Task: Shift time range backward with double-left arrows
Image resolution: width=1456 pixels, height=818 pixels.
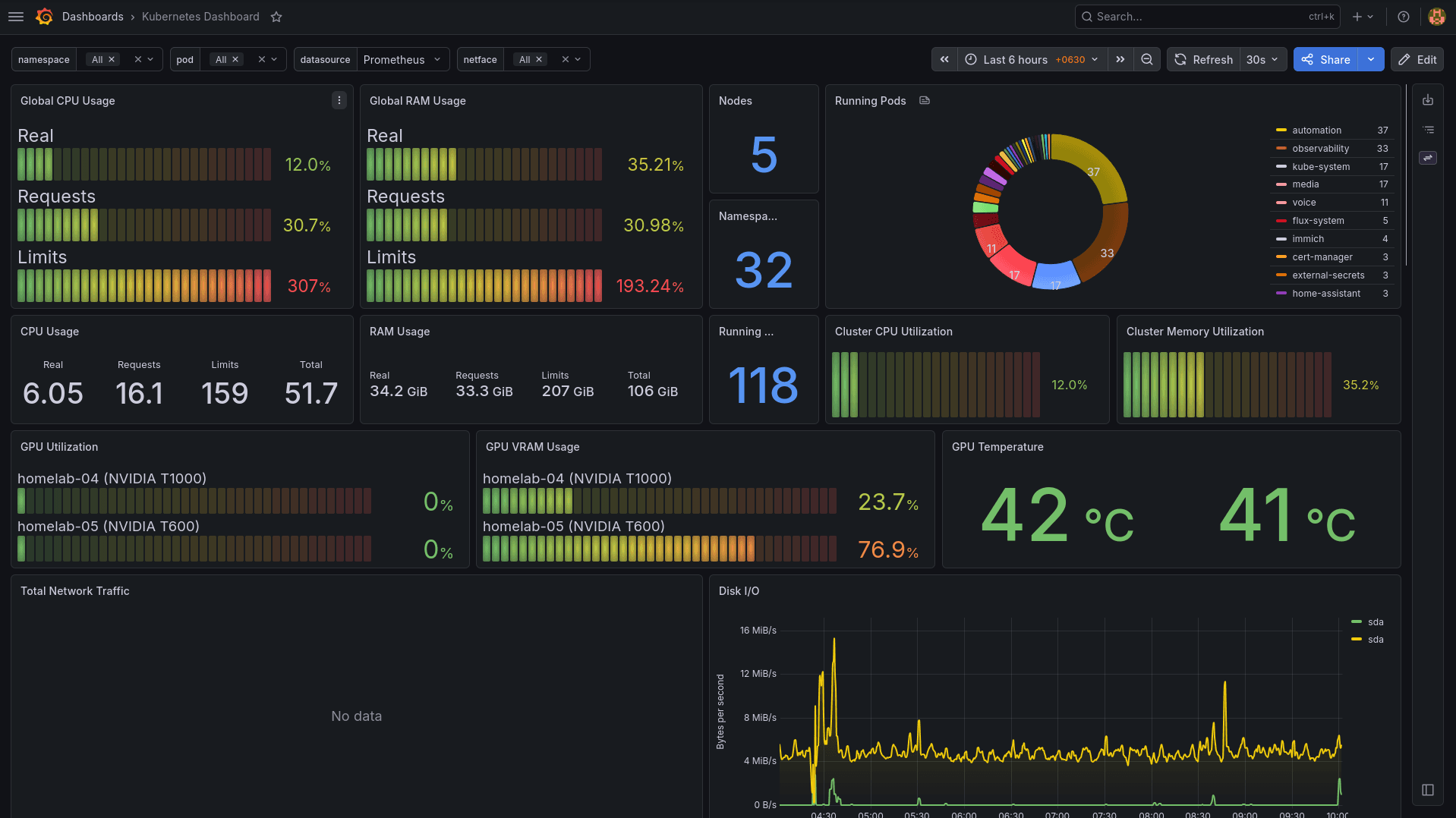Action: [944, 59]
